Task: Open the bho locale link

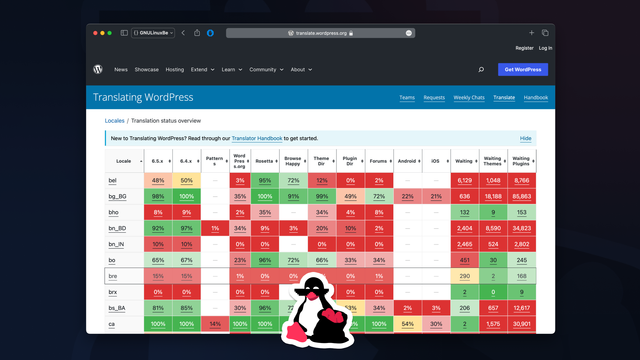Action: pos(113,212)
